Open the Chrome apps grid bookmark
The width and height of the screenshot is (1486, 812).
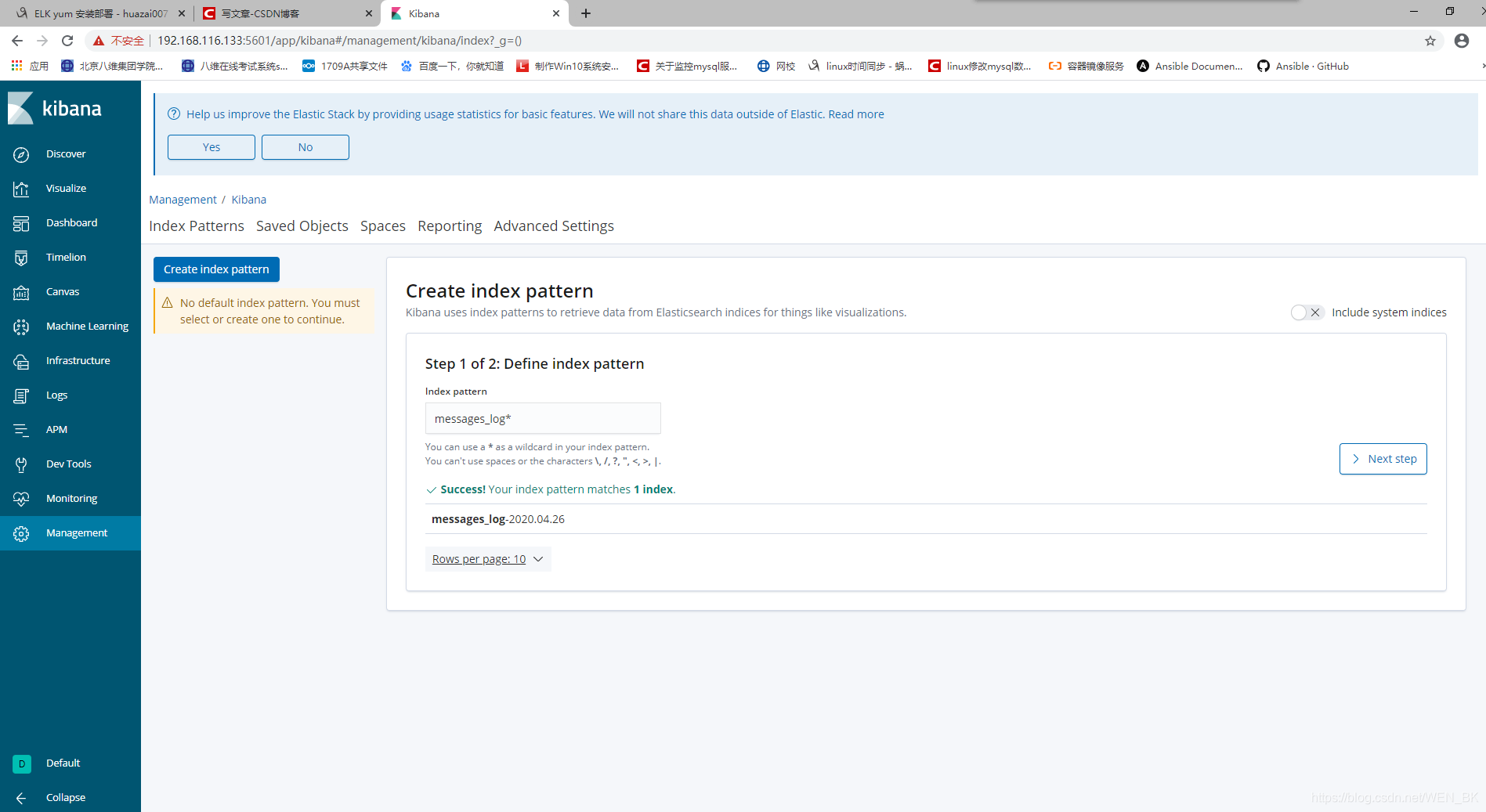pyautogui.click(x=30, y=67)
